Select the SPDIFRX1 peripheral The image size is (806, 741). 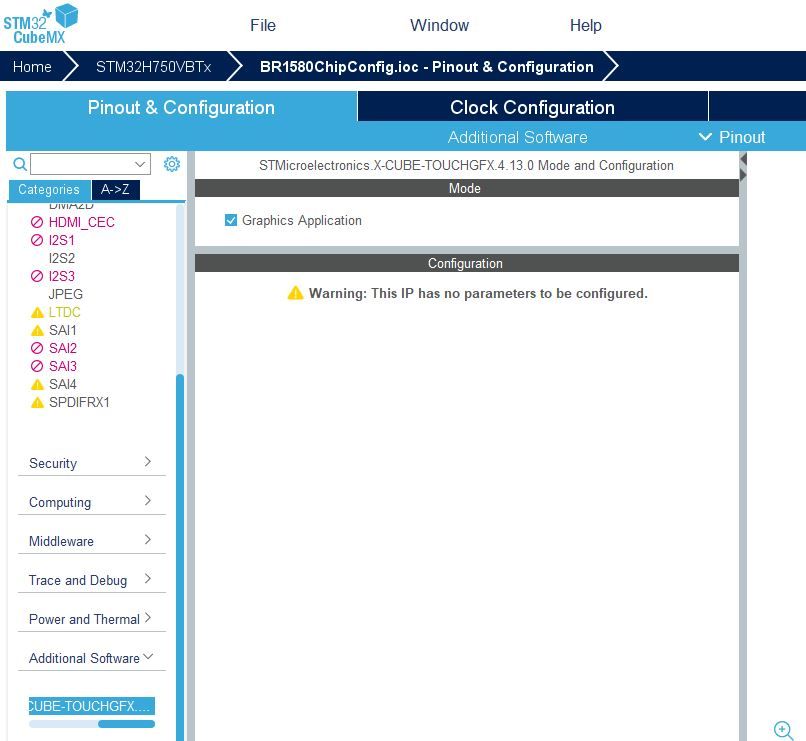coord(79,402)
